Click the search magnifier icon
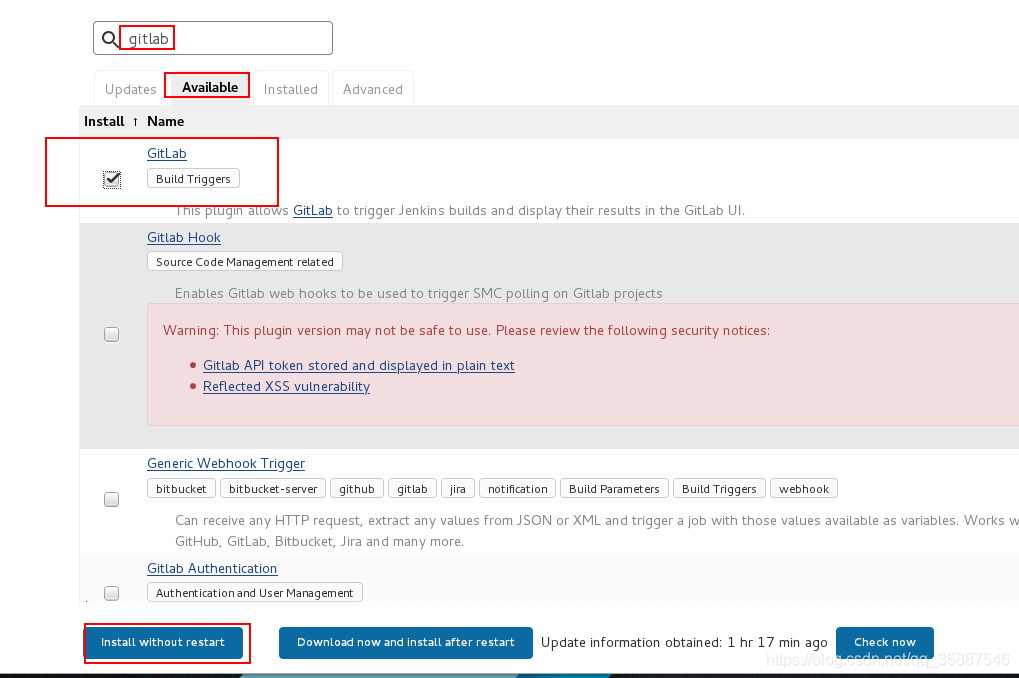Screen dimensions: 1019x678 (110, 39)
